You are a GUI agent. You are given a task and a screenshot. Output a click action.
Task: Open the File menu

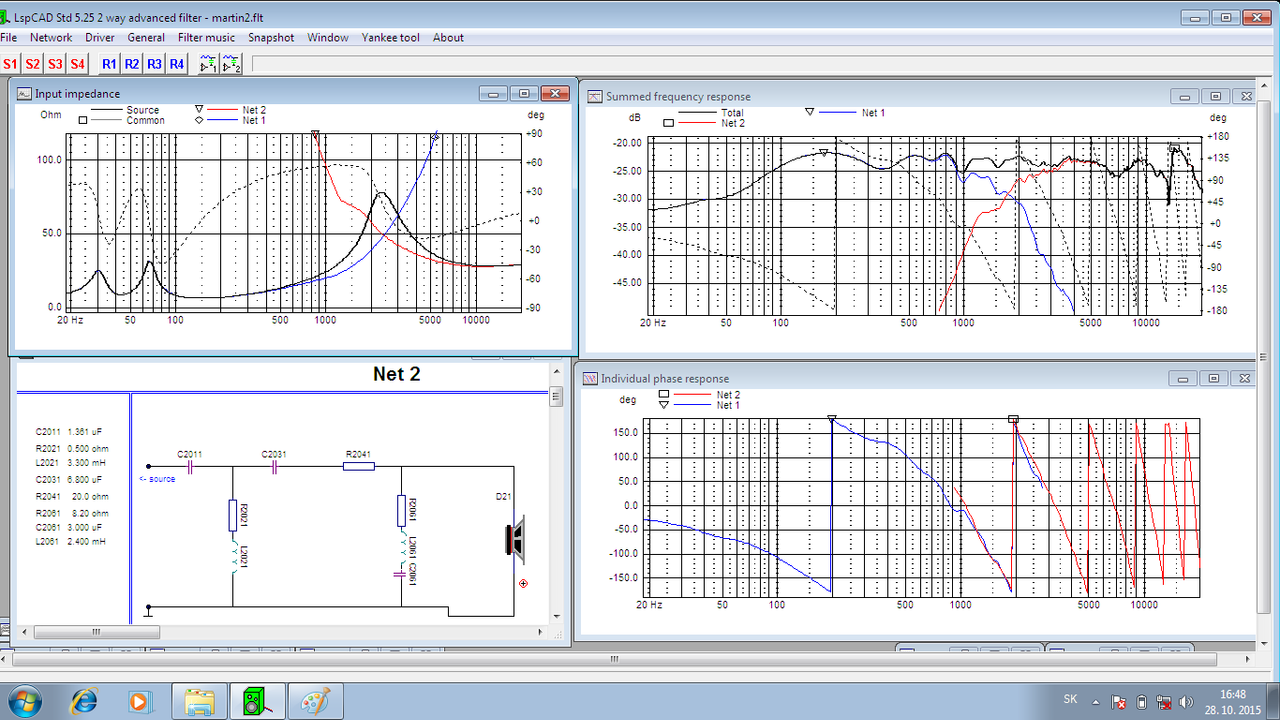[x=9, y=38]
